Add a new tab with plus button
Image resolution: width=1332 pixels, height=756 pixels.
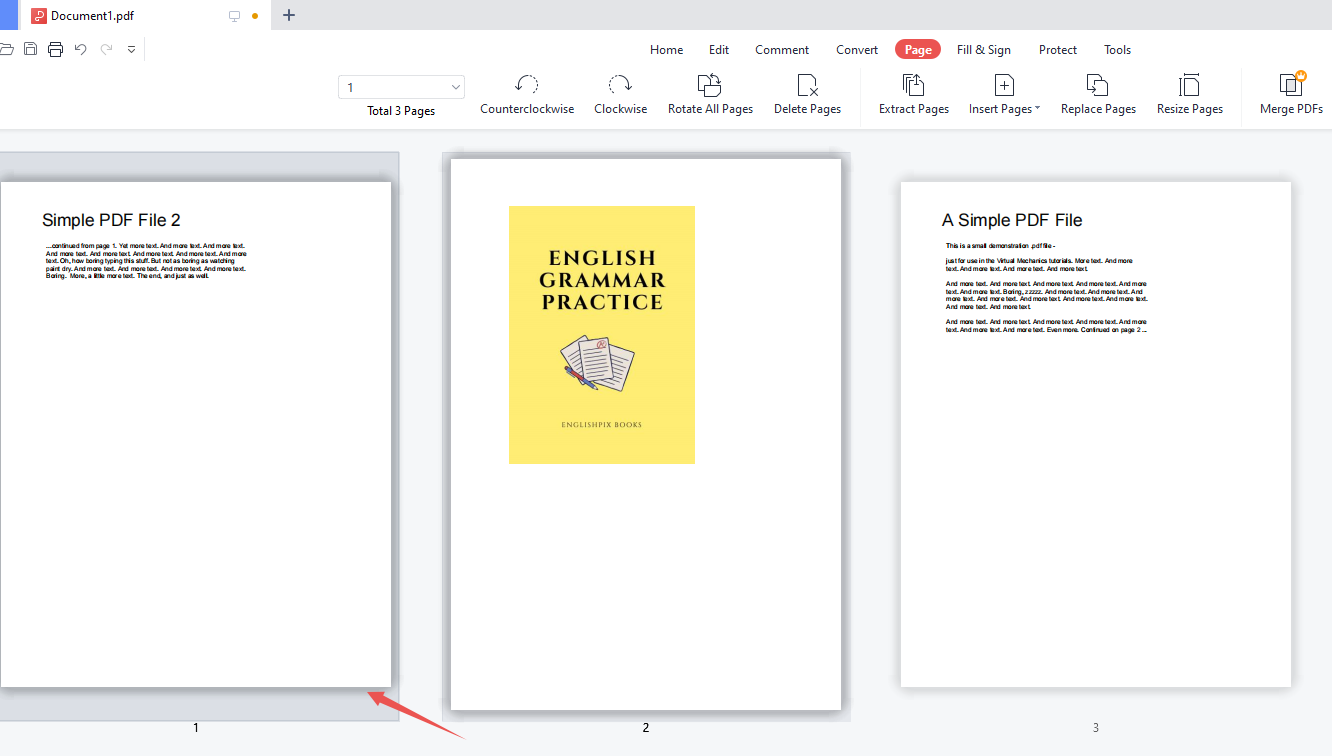(x=289, y=15)
